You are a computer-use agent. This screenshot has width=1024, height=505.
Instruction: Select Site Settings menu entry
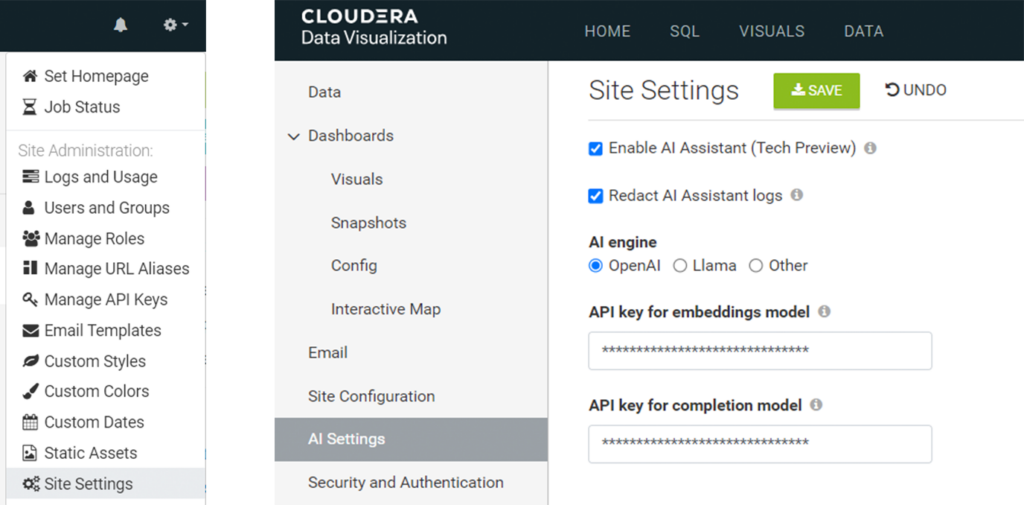tap(106, 484)
